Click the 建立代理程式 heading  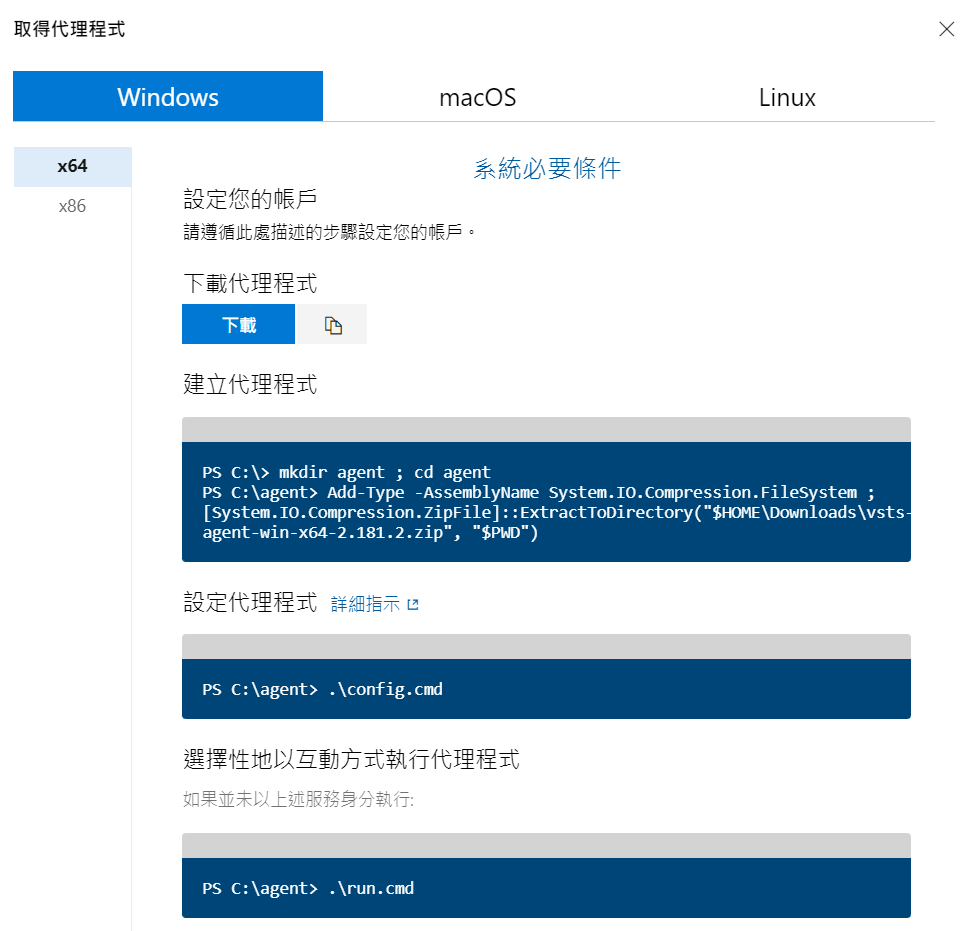click(x=250, y=384)
